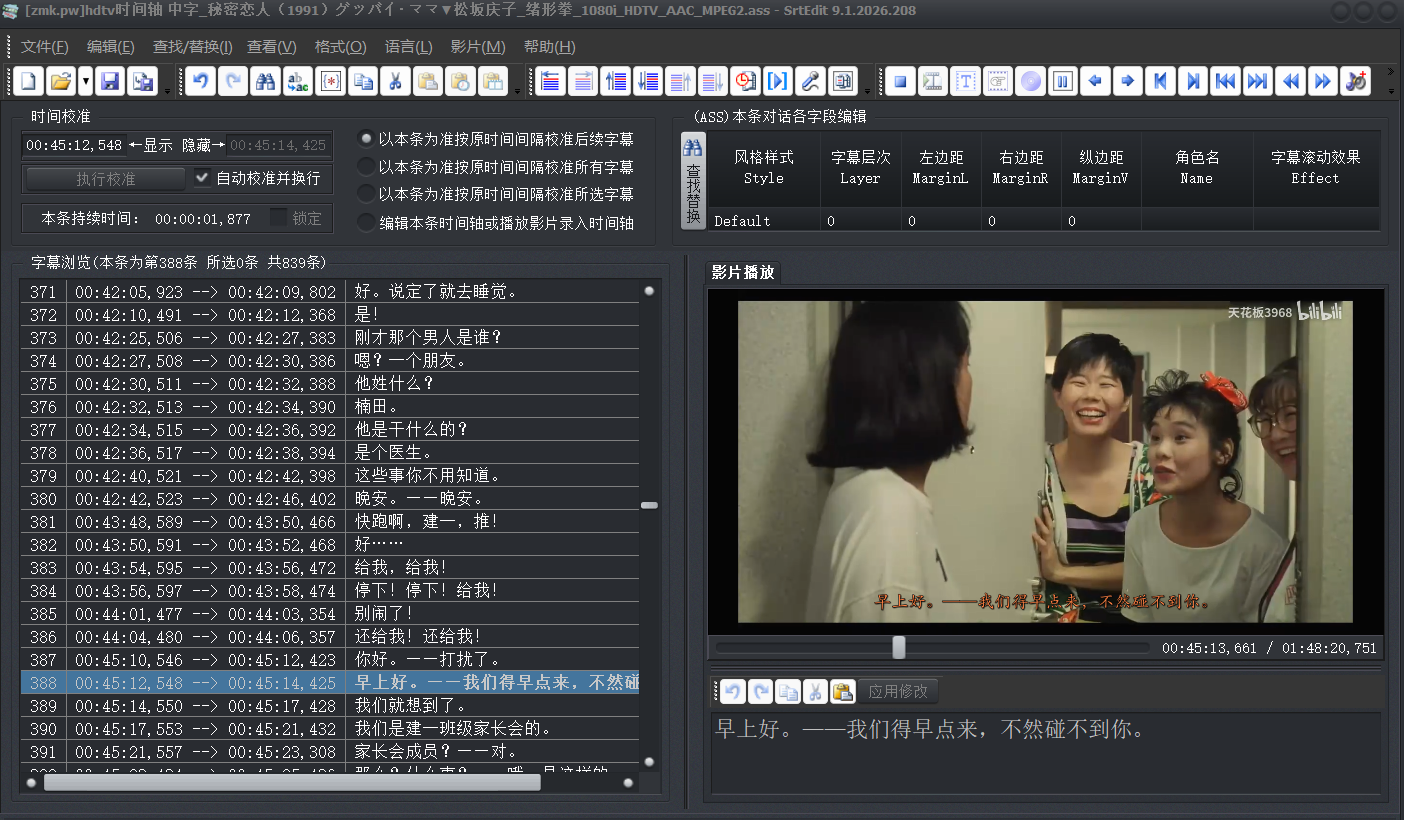Screen dimensions: 1404x820
Task: Open the 查找/替换(I) menu
Action: click(x=193, y=47)
